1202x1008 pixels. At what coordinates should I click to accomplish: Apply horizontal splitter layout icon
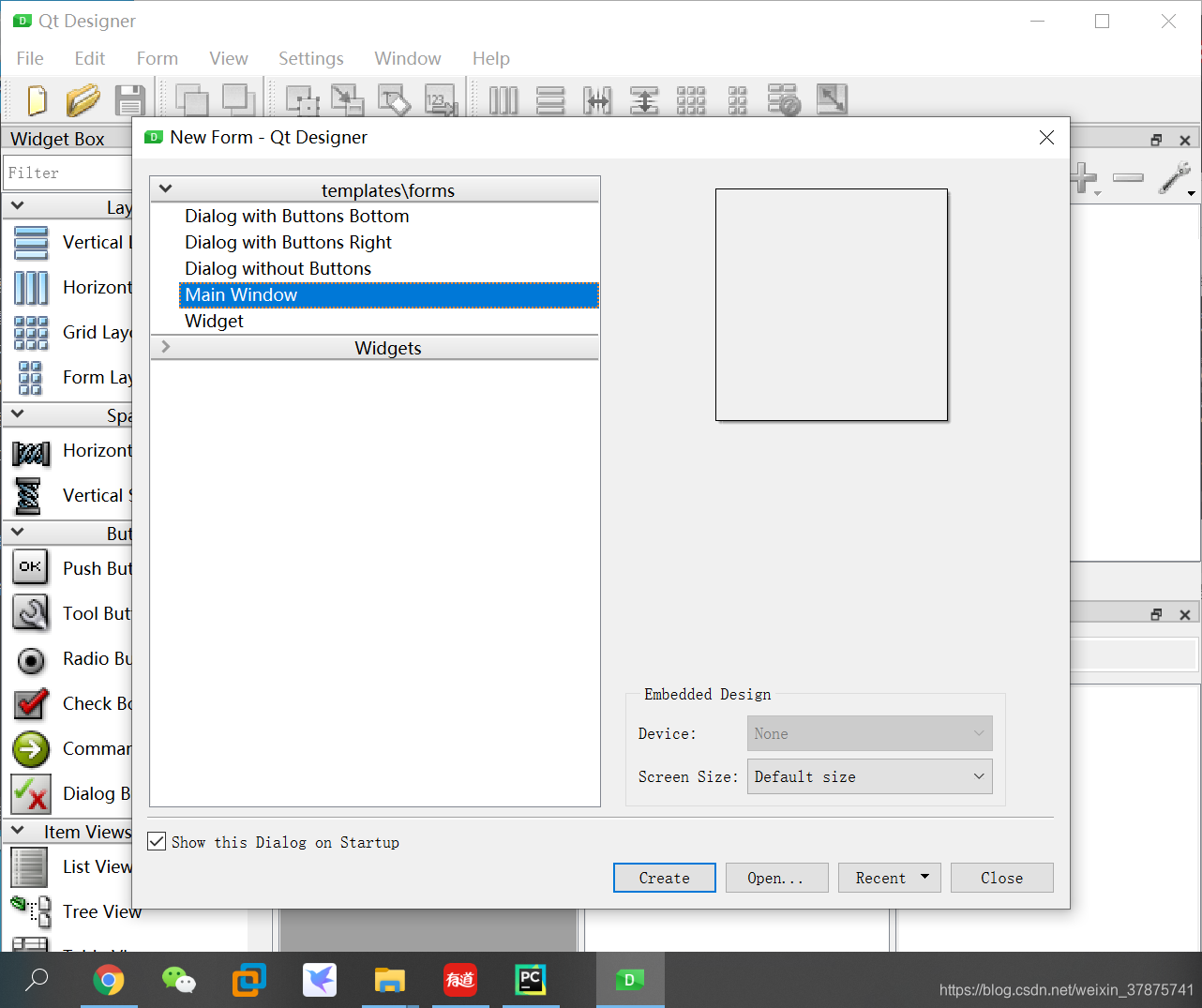[597, 100]
